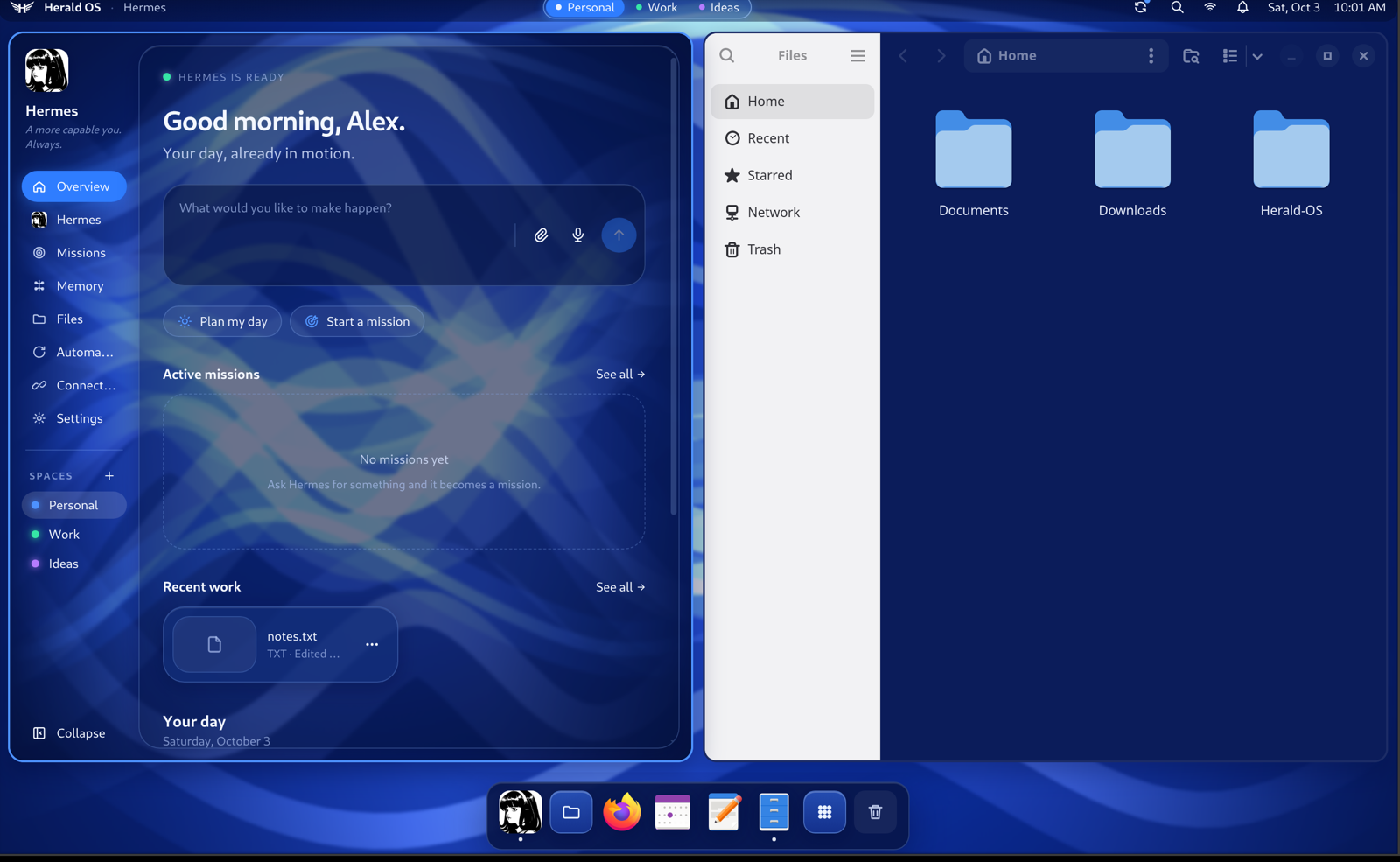Toggle list view in Files
The image size is (1400, 862).
pyautogui.click(x=1230, y=56)
